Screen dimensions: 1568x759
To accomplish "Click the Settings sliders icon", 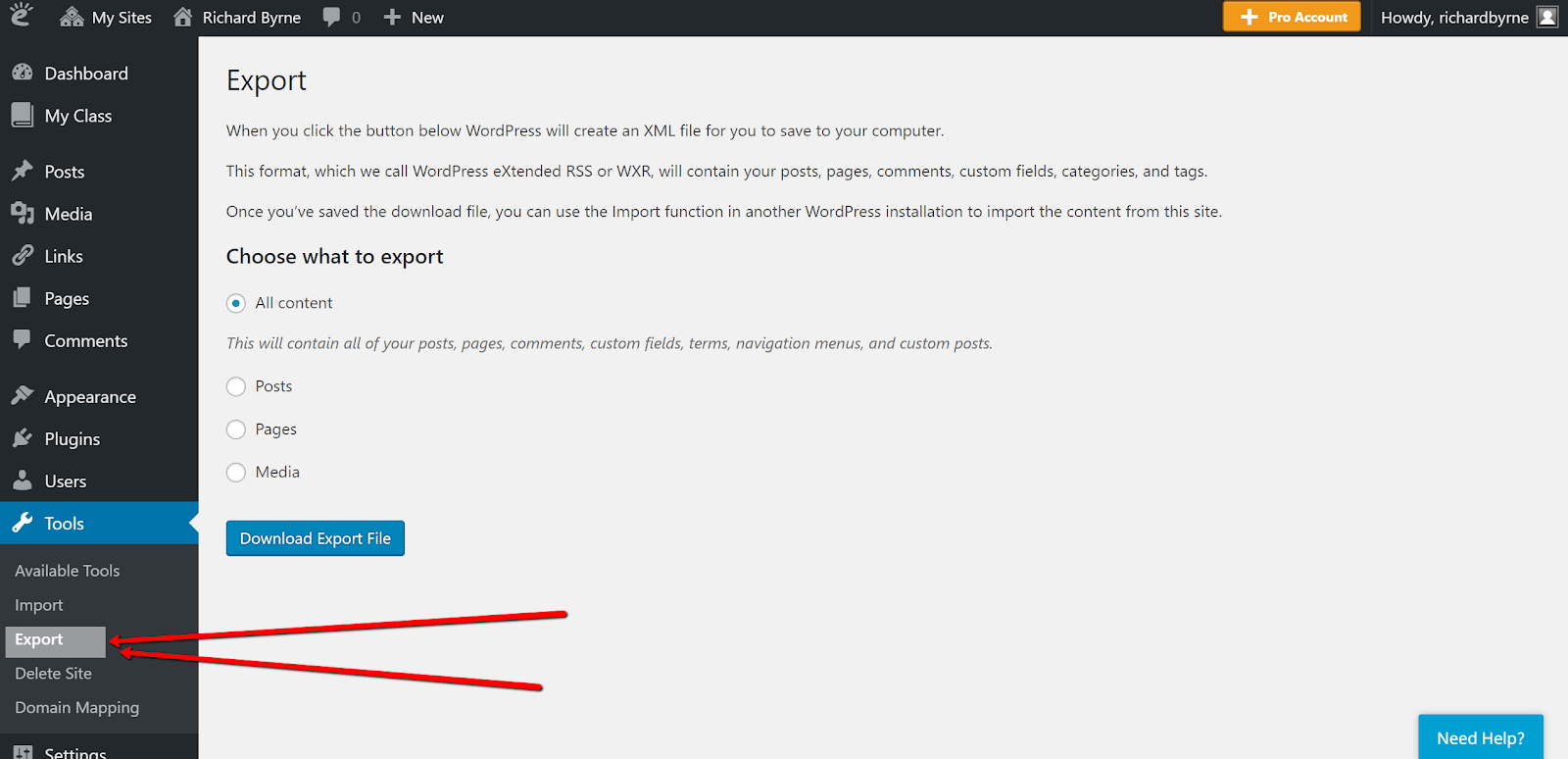I will 23,751.
